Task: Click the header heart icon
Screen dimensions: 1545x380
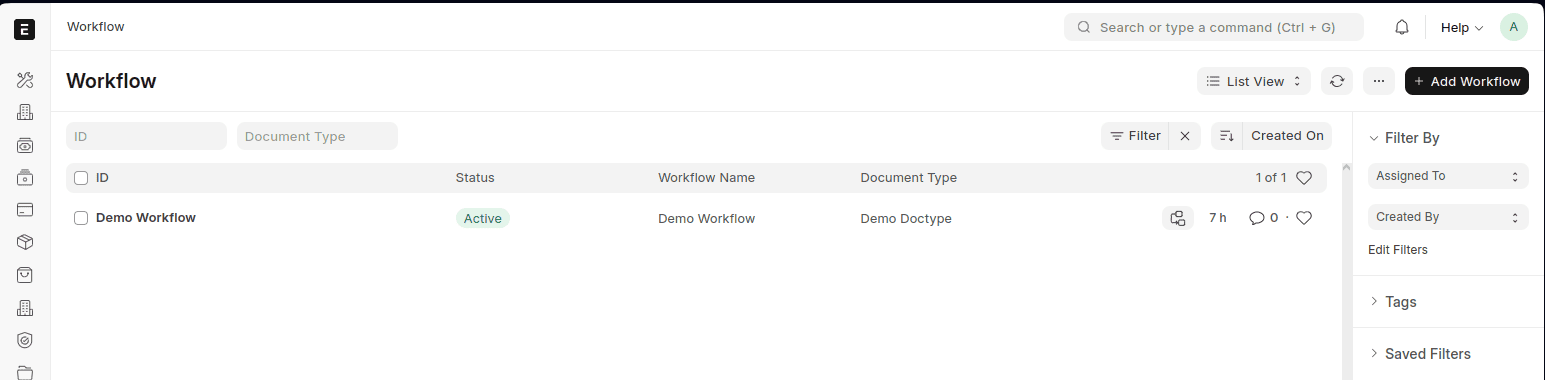Action: [x=1304, y=178]
